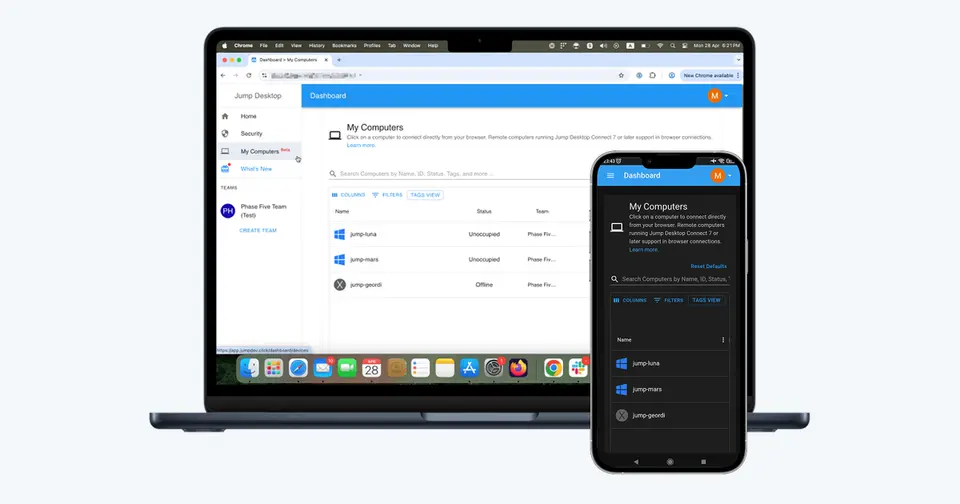The image size is (960, 504).
Task: Click Learn more link on the laptop page
Action: click(361, 145)
